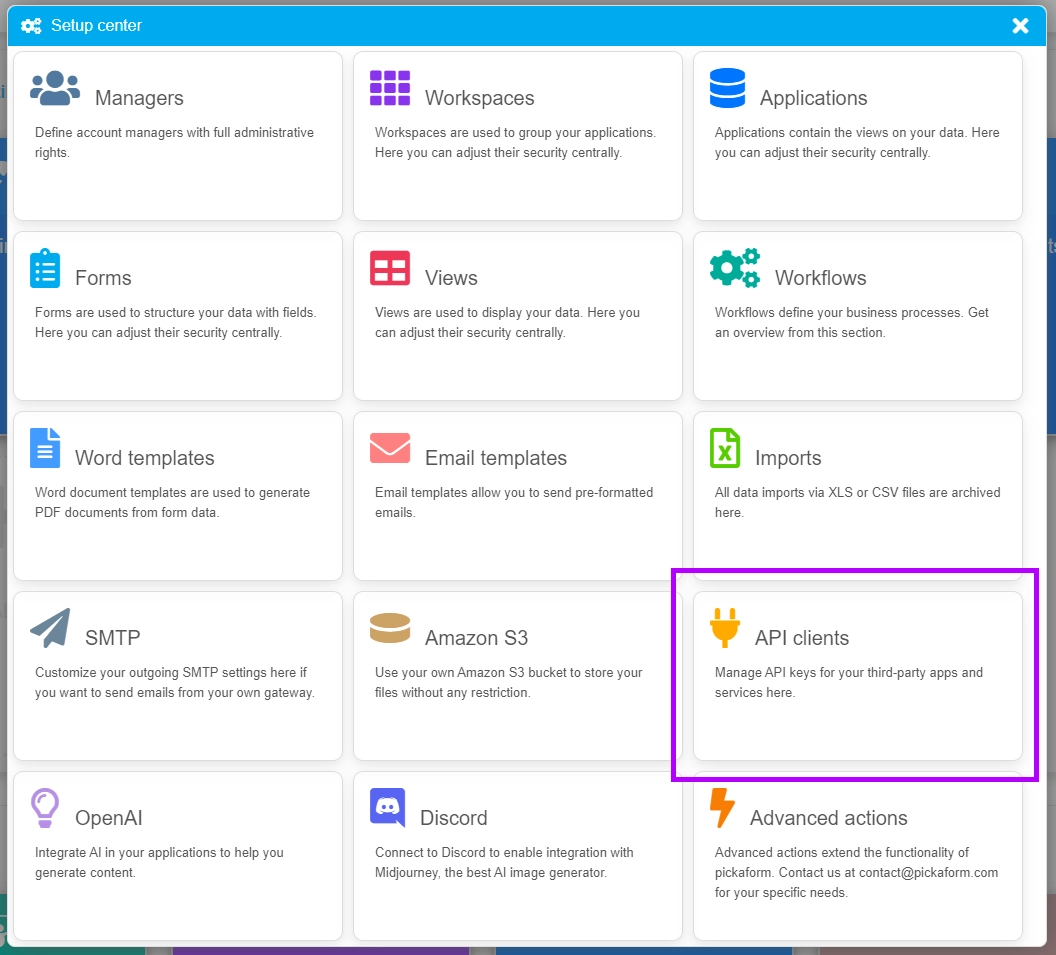Open the Imports settings heading
The height and width of the screenshot is (955, 1056).
[788, 458]
